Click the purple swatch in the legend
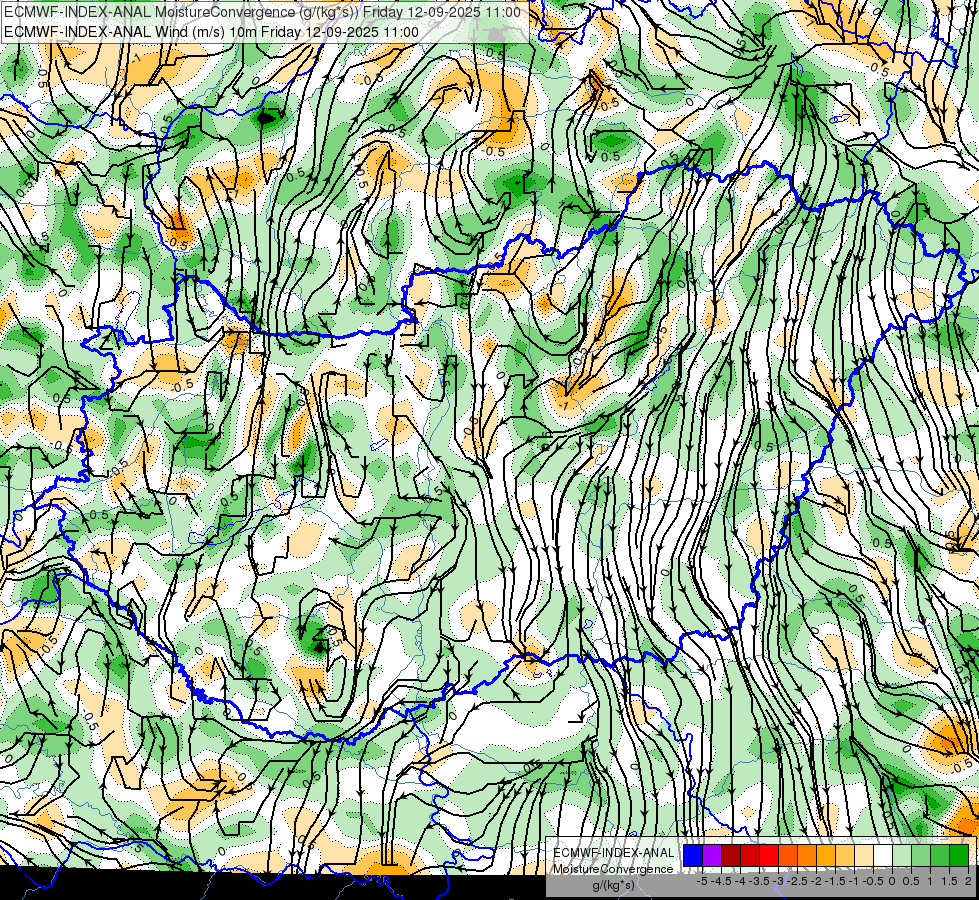979x900 pixels. point(712,855)
